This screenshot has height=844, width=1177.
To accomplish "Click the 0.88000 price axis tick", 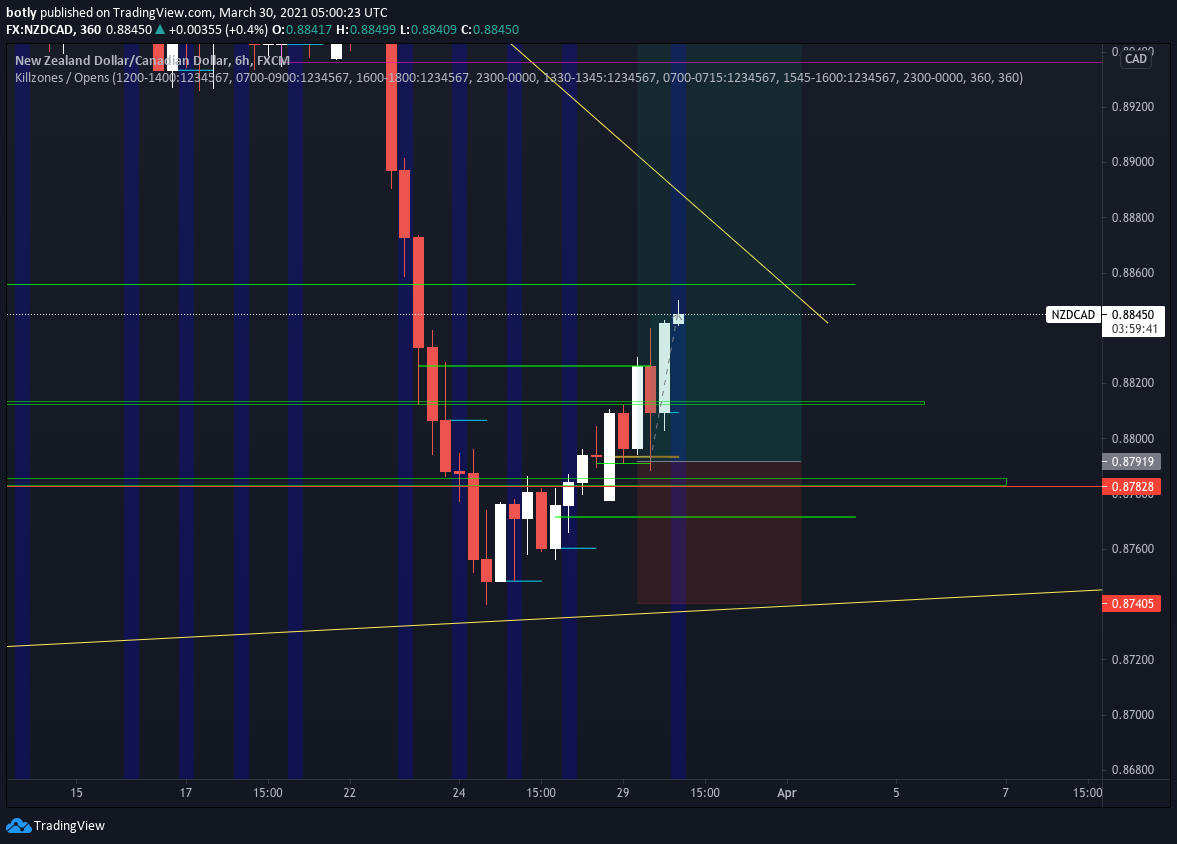I will click(x=1133, y=439).
